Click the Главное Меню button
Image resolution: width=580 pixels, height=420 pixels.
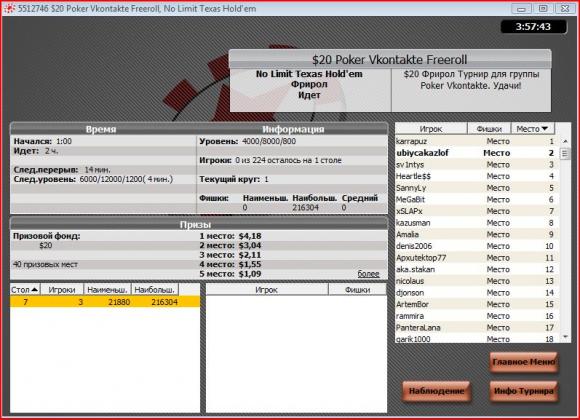pyautogui.click(x=524, y=362)
